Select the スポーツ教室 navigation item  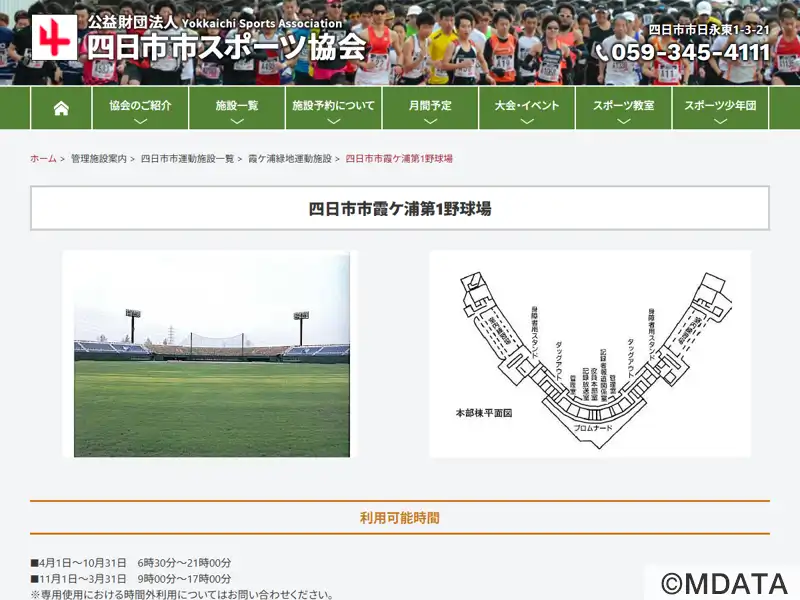(623, 108)
